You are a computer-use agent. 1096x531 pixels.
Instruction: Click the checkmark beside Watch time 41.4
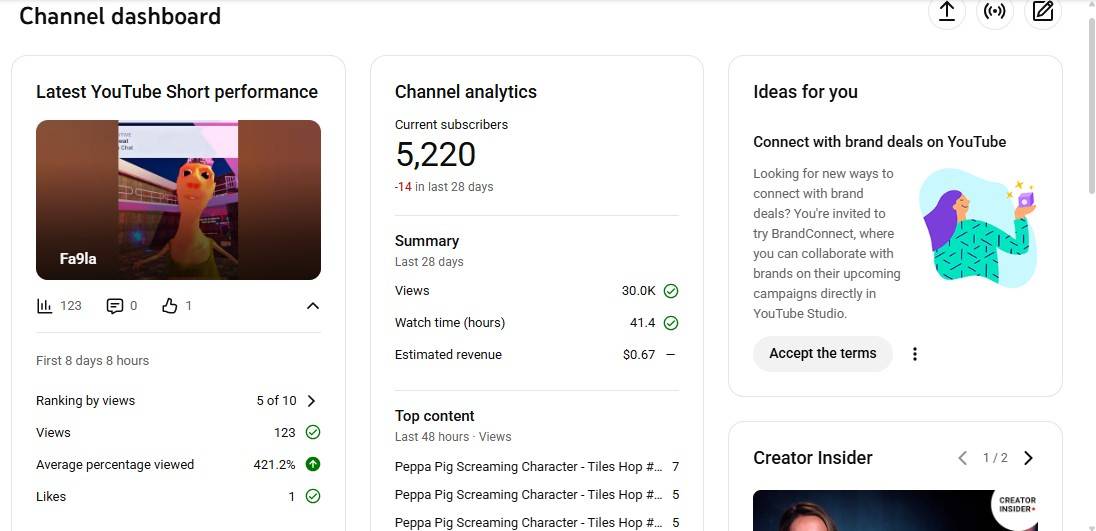[x=671, y=323]
